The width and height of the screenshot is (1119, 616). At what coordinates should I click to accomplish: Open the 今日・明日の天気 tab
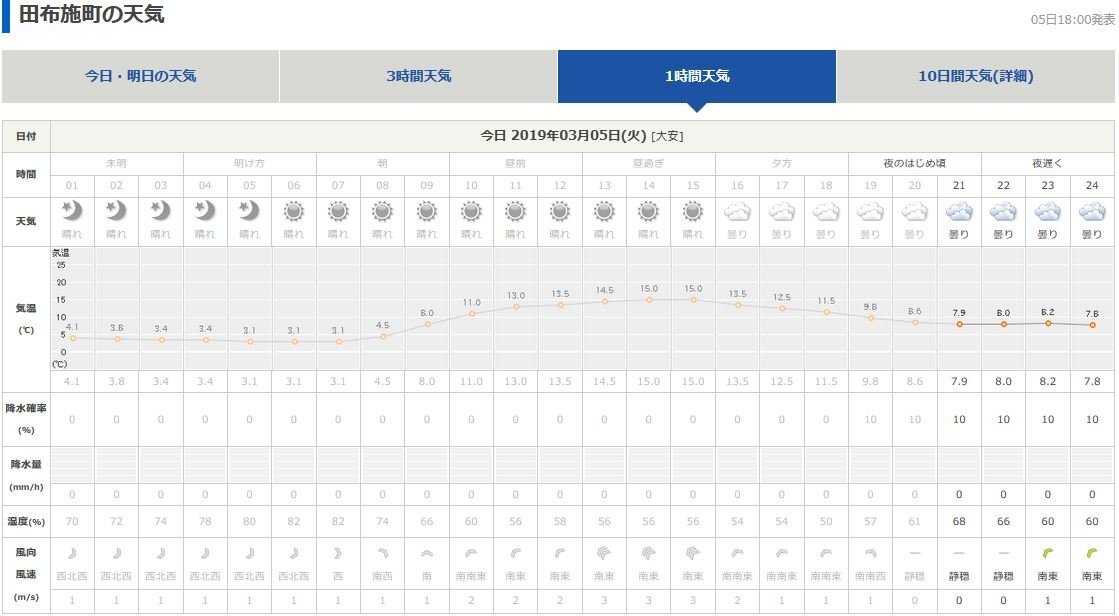(140, 76)
